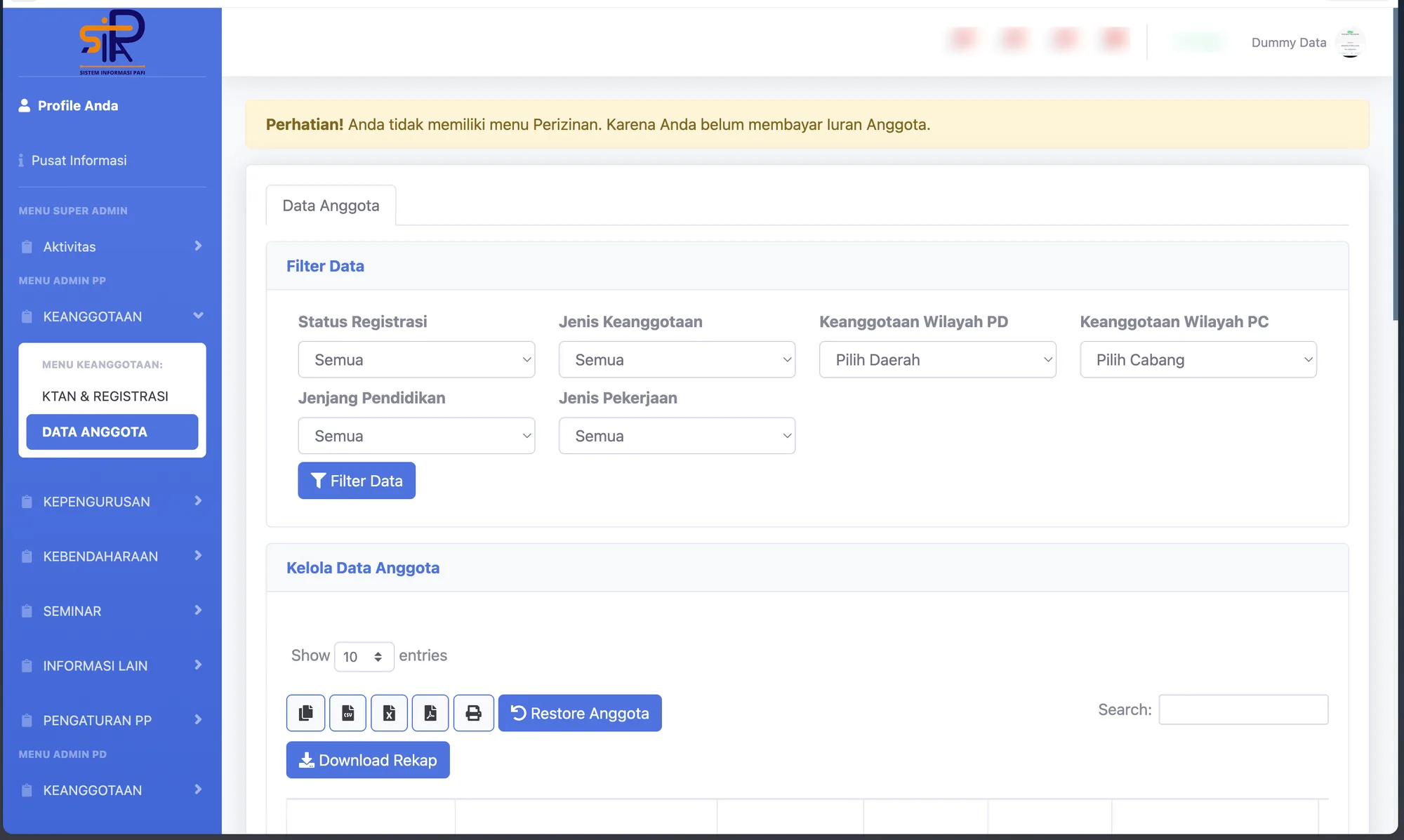Collapse the KEANGGOTAAN Admin PP menu chevron

pyautogui.click(x=198, y=316)
